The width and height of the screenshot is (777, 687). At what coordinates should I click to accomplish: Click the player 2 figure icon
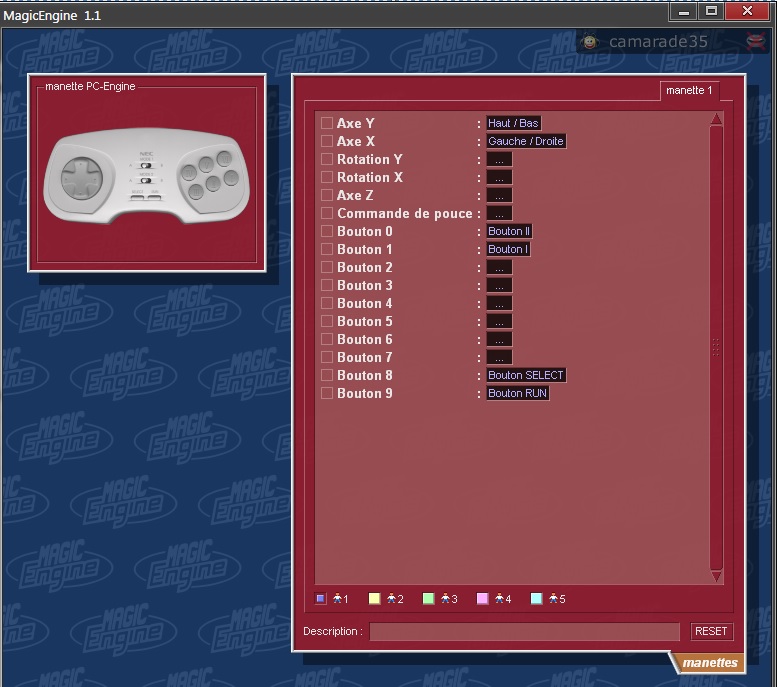tap(392, 598)
